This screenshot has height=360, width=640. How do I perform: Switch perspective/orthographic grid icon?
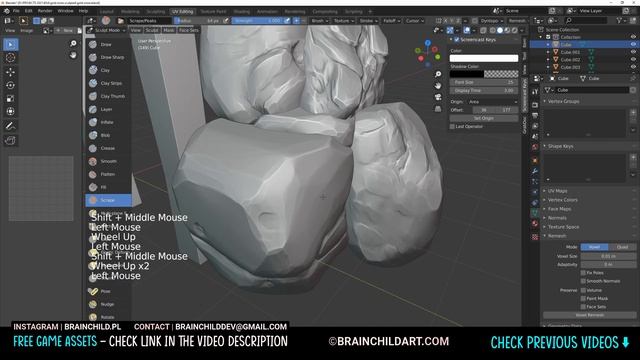438,109
